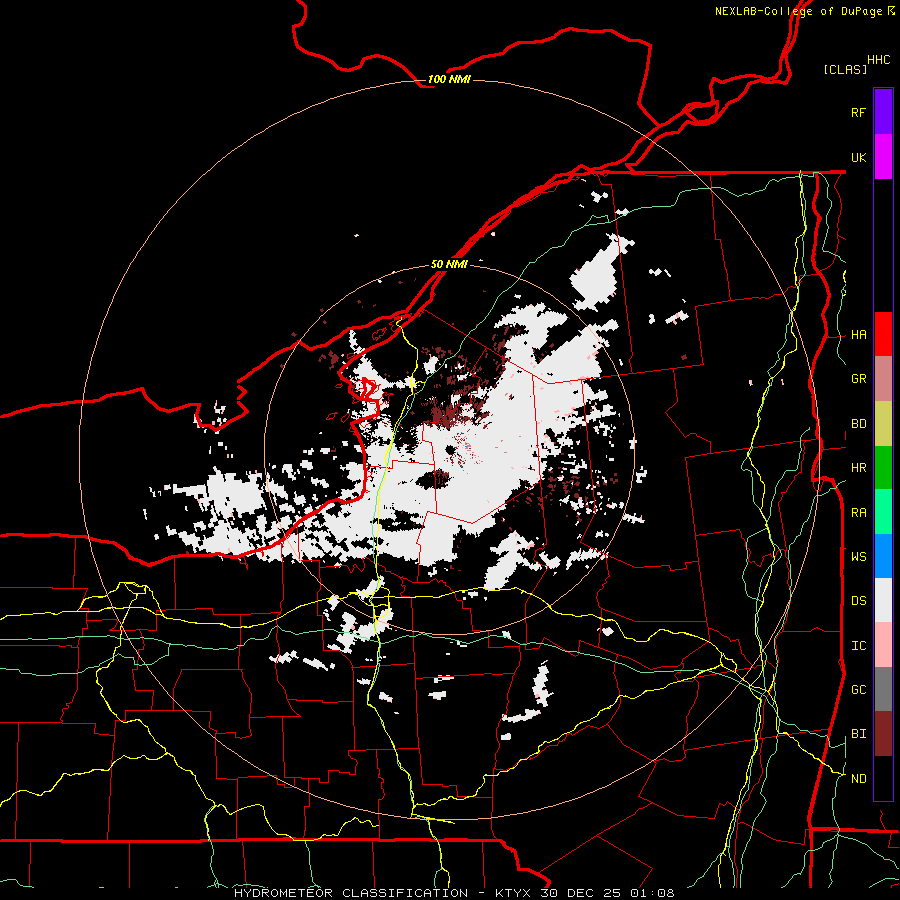This screenshot has width=900, height=900.
Task: Click the [CLAS] legend heading
Action: (845, 69)
